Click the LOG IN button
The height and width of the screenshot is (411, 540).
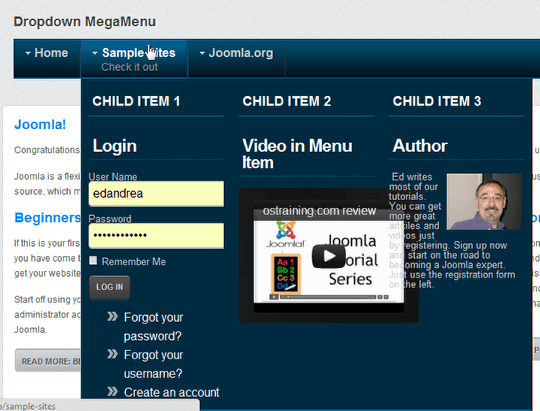[x=110, y=287]
